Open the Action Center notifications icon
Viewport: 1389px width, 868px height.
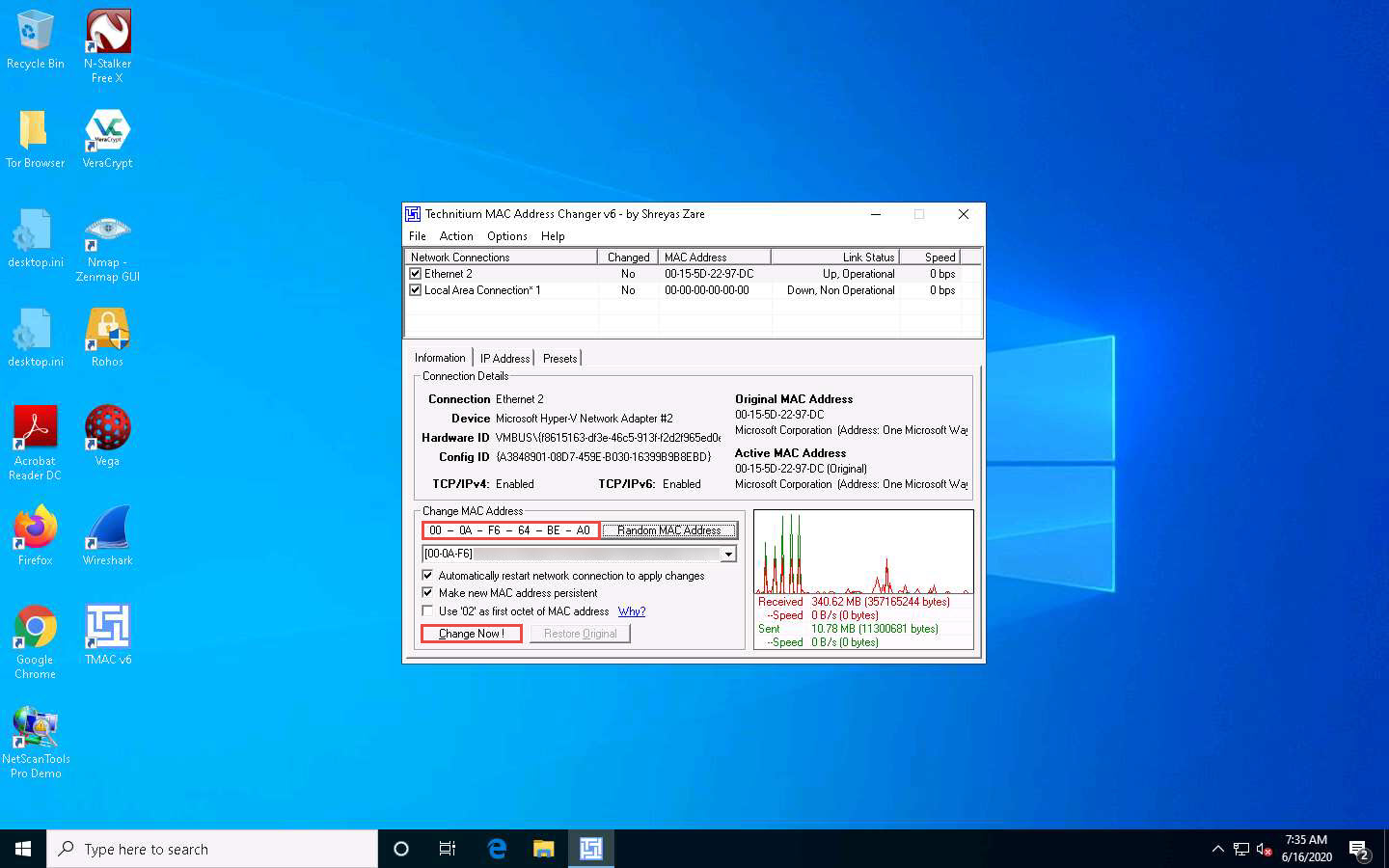(1359, 849)
